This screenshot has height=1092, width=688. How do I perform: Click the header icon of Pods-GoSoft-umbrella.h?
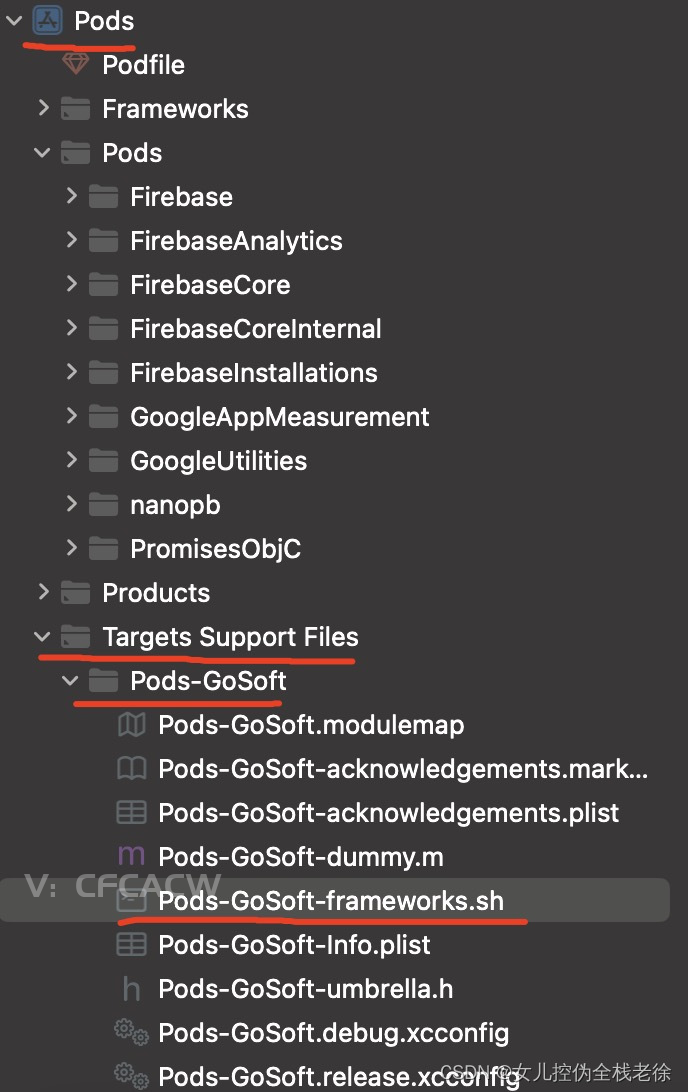(x=131, y=989)
